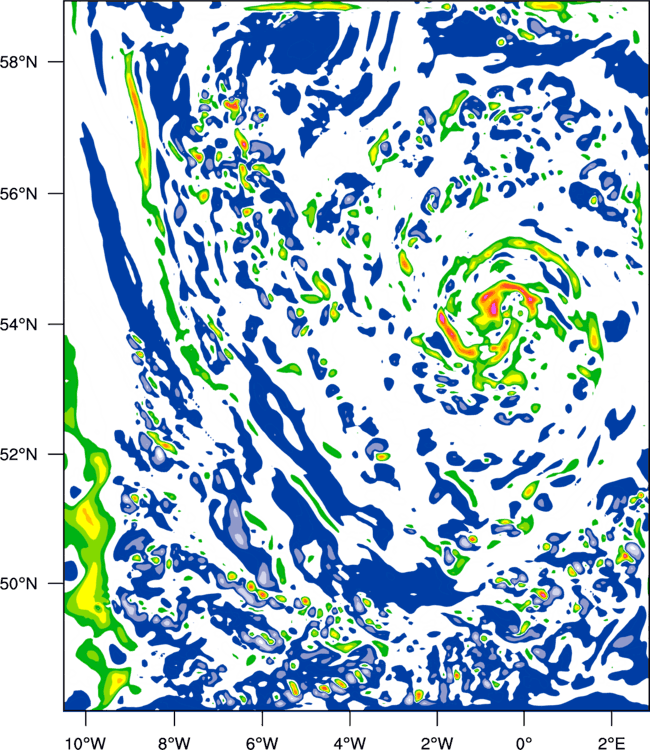Click the 6°W longitude label
This screenshot has height=750, width=650.
click(x=262, y=743)
